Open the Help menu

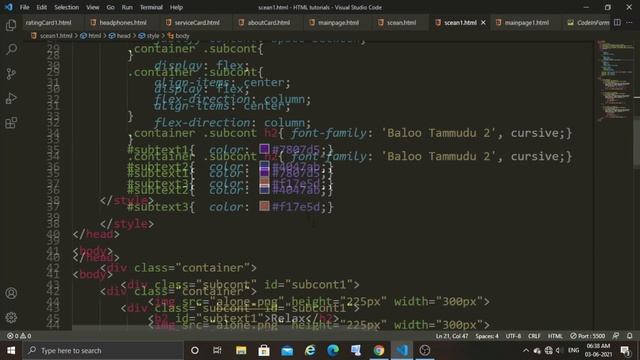176,7
